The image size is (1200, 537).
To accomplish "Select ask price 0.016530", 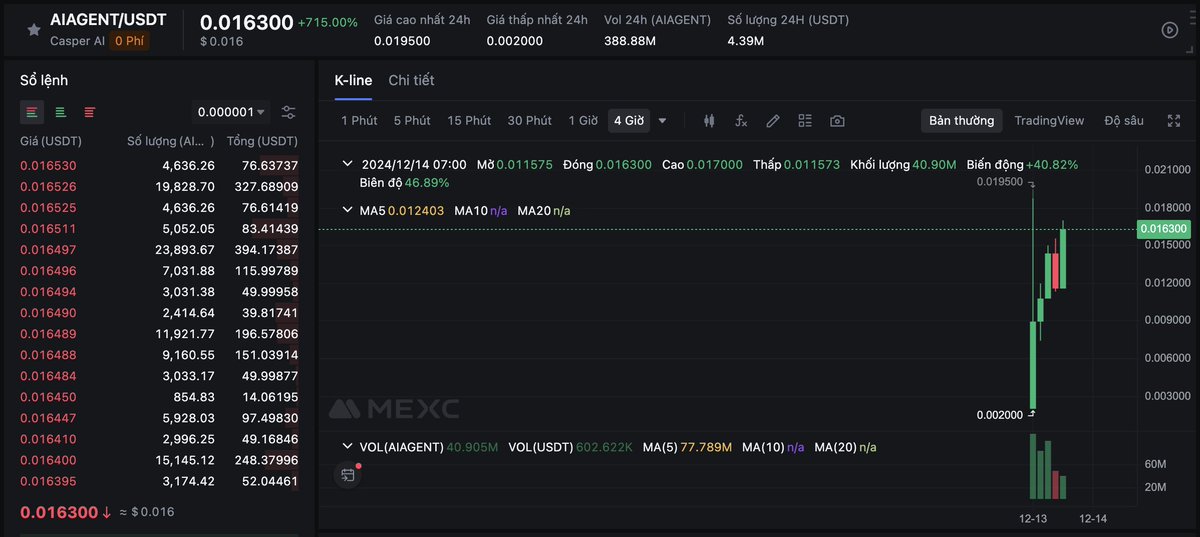I will (48, 166).
